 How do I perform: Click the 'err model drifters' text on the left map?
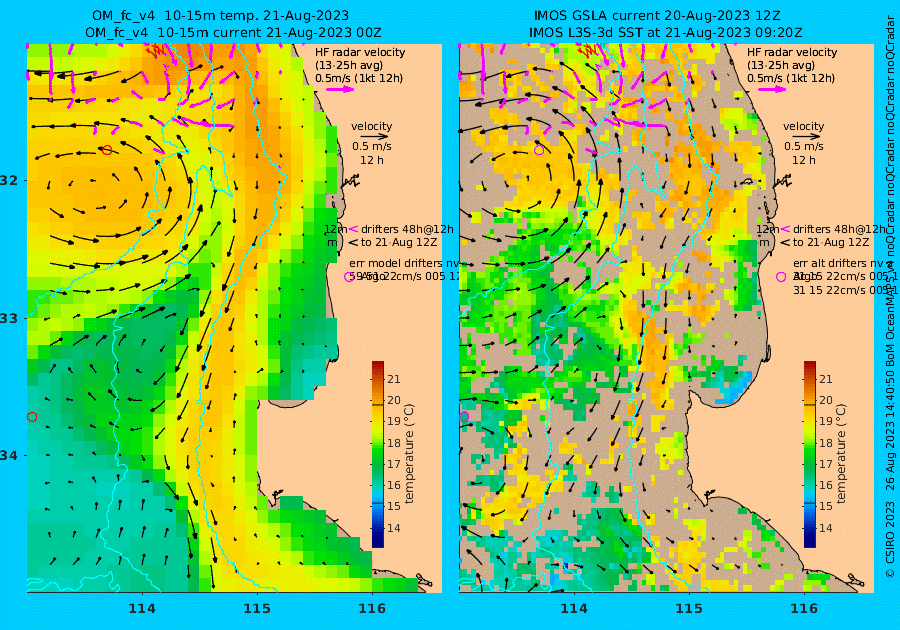coord(396,263)
